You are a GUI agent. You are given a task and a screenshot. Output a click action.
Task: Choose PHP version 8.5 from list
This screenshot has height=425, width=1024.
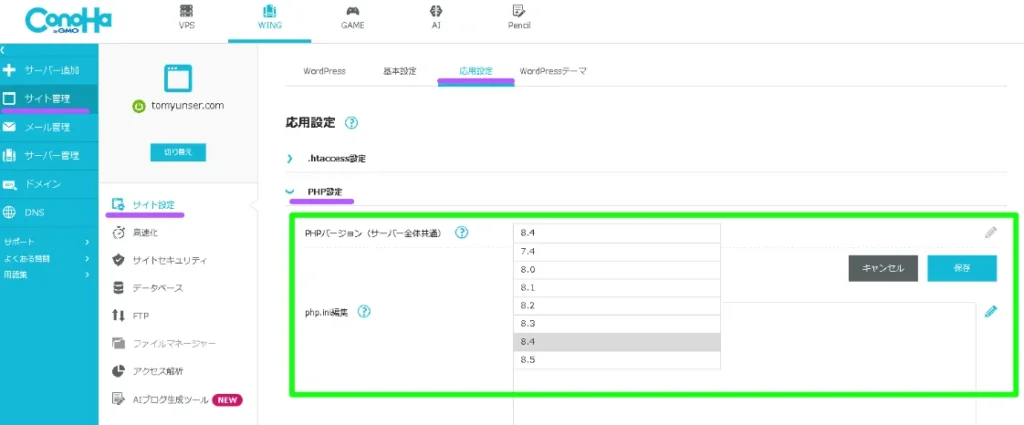[x=616, y=360]
